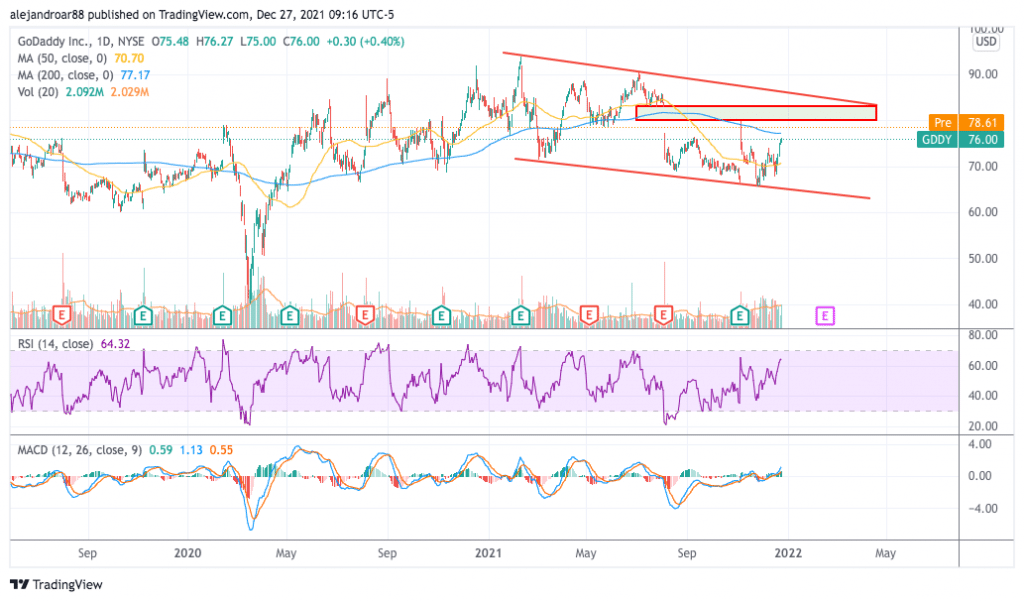Click the 0.00 MACD axis label

click(x=980, y=476)
